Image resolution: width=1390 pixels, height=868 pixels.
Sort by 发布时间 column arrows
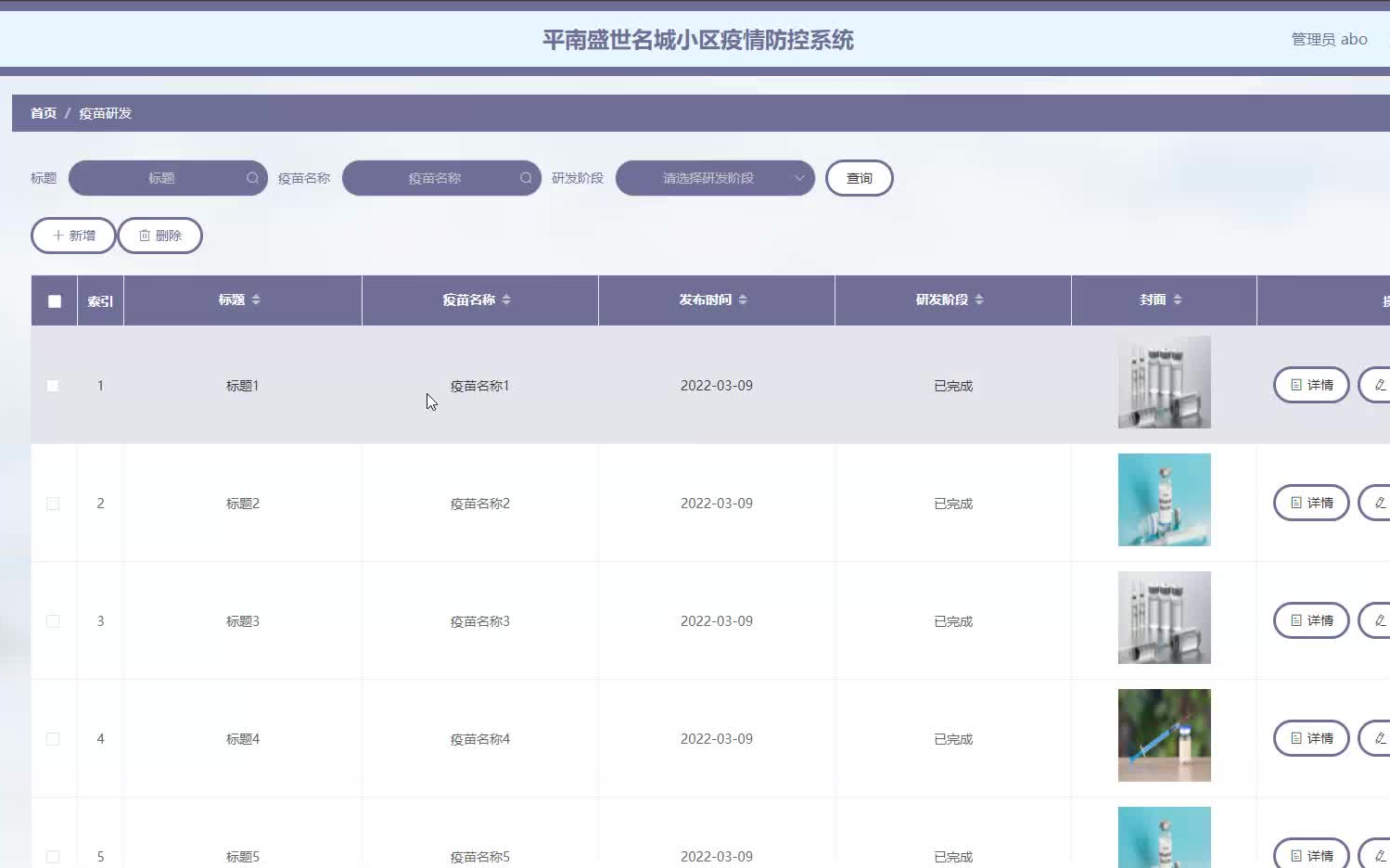point(743,300)
